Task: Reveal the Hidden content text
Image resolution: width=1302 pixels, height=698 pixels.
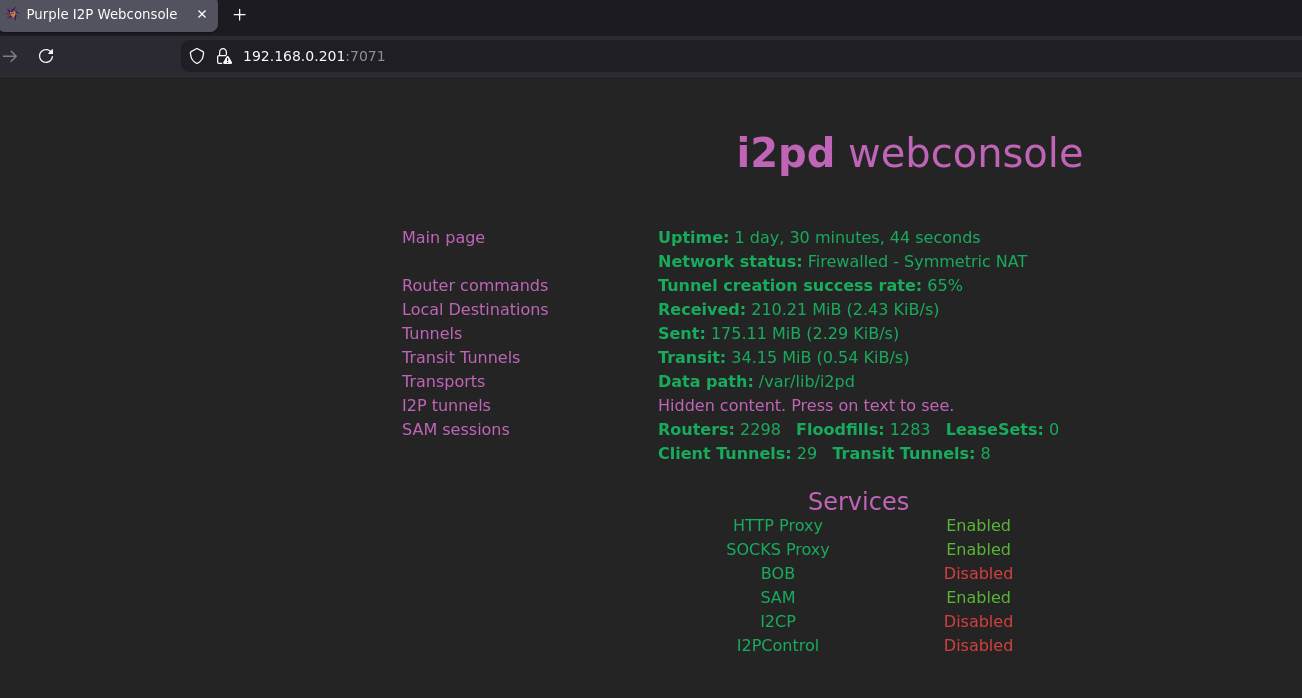Action: click(x=806, y=406)
